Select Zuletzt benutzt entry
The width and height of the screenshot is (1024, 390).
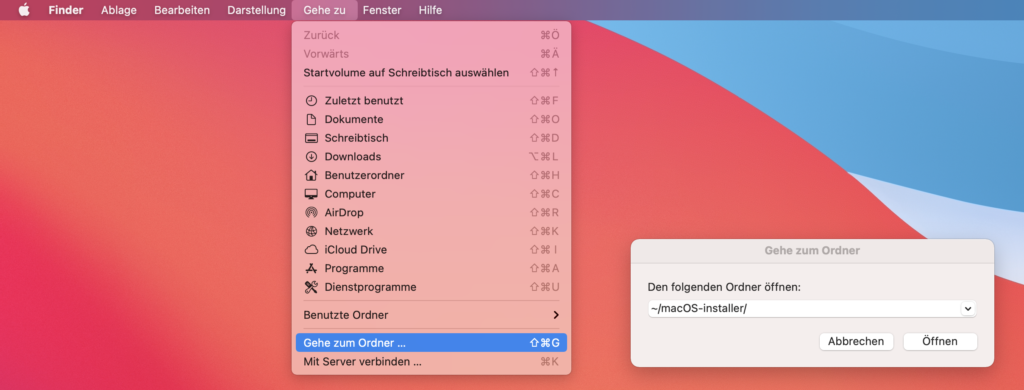pos(431,101)
